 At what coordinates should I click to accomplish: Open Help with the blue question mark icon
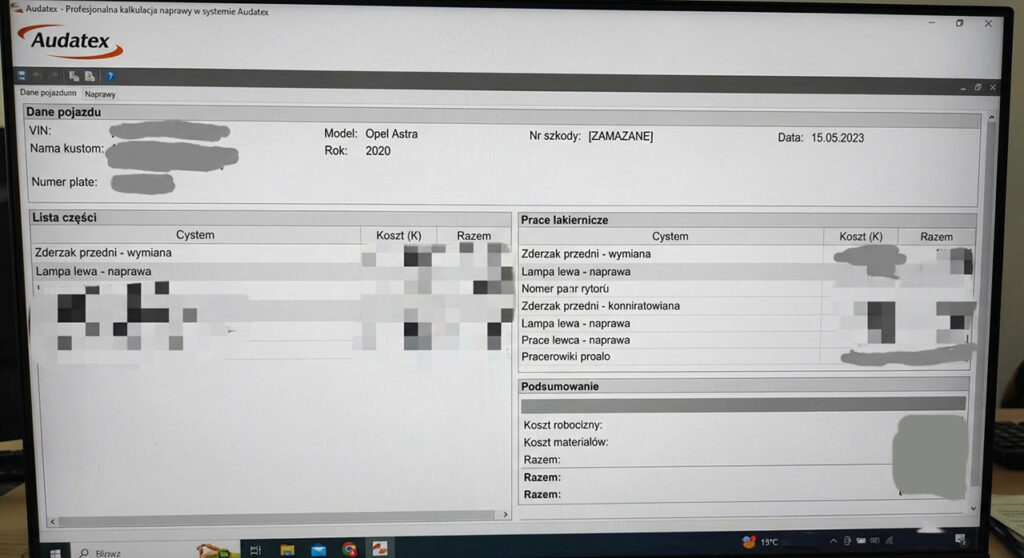pyautogui.click(x=110, y=76)
